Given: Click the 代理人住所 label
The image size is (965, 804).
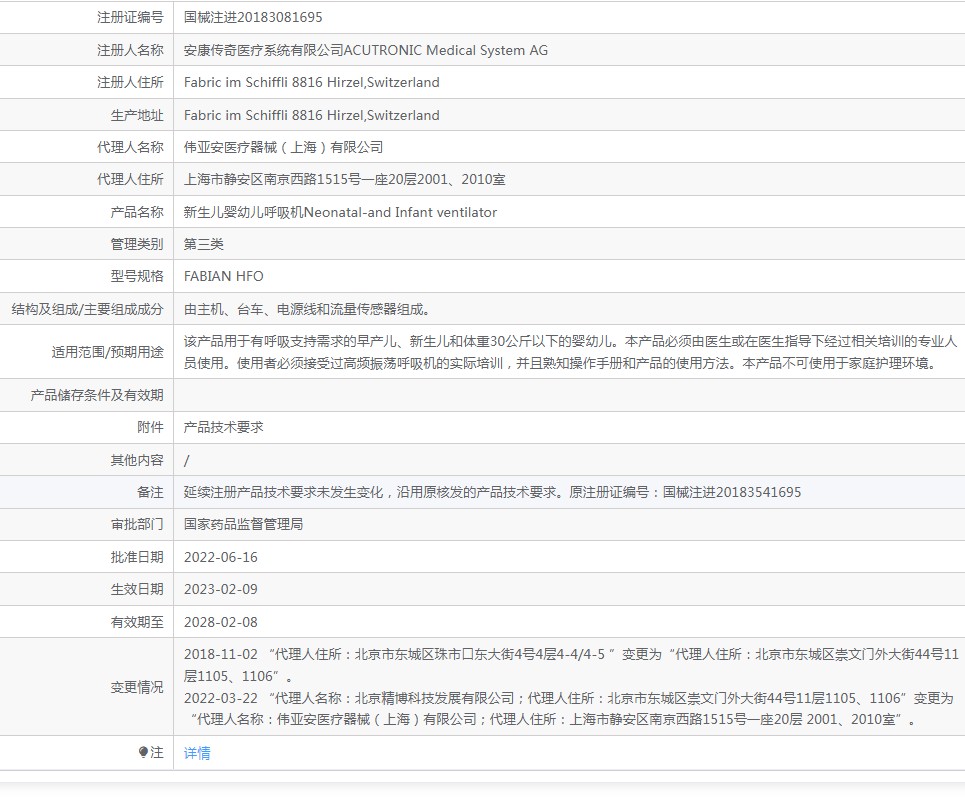Looking at the screenshot, I should pyautogui.click(x=130, y=179).
